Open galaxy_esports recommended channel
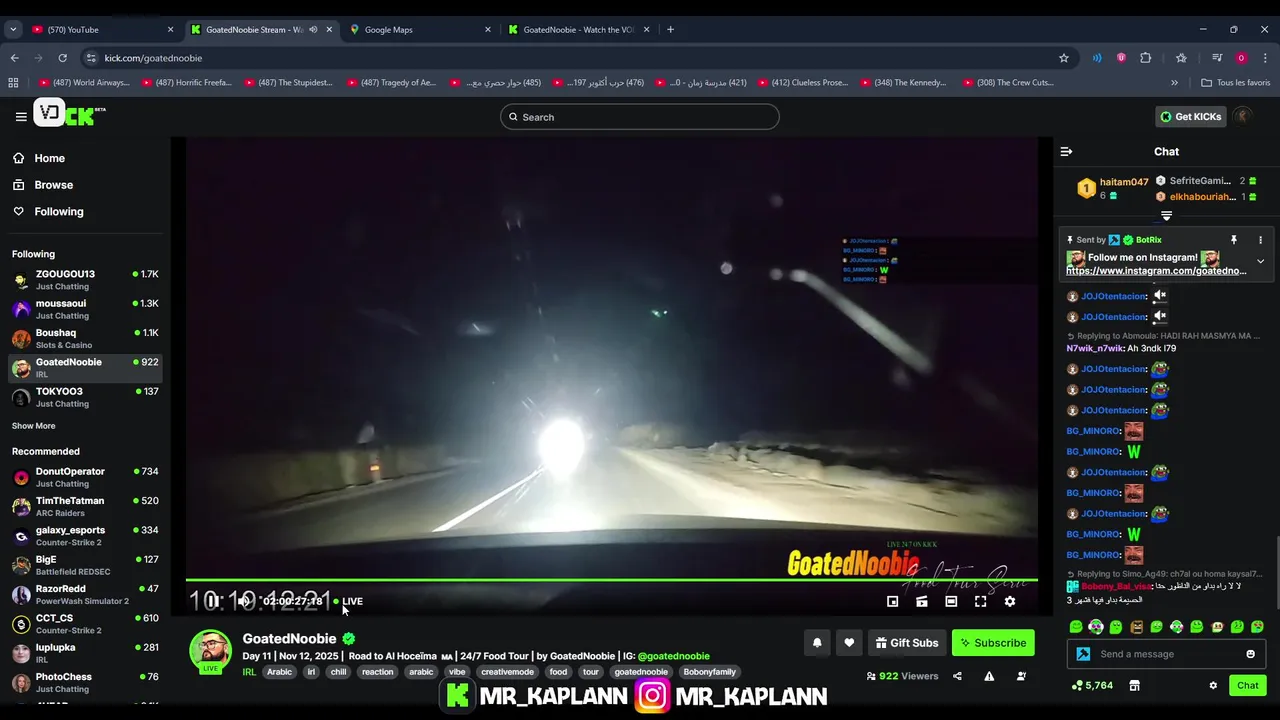The height and width of the screenshot is (720, 1280). tap(85, 536)
